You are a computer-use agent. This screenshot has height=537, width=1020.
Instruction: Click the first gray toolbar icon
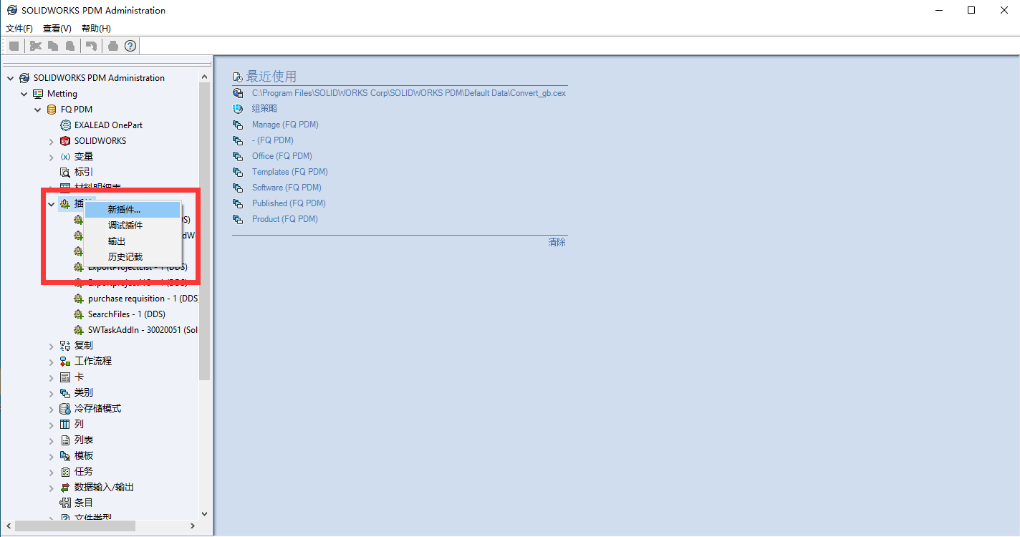[x=14, y=46]
